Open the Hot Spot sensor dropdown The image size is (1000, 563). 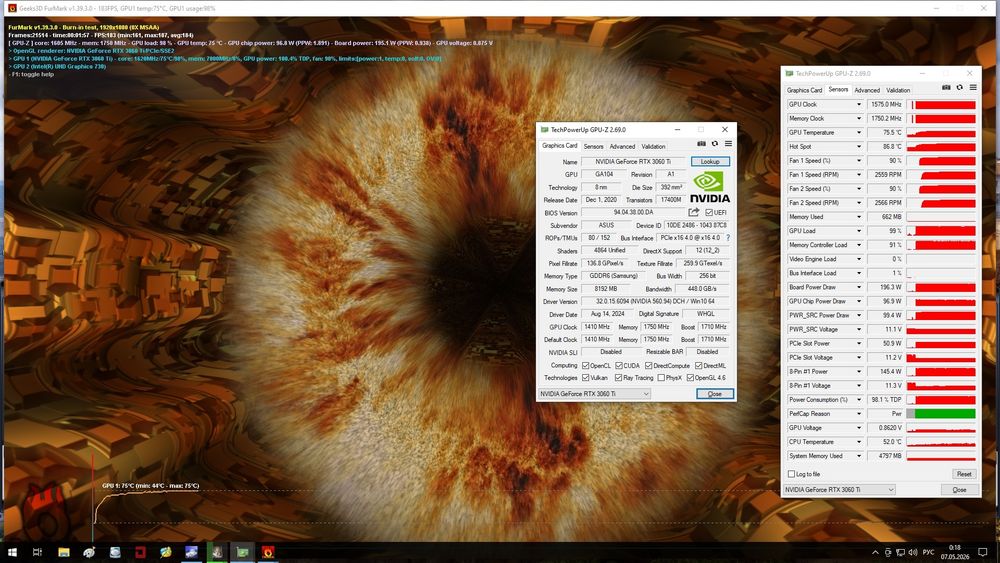(x=858, y=147)
